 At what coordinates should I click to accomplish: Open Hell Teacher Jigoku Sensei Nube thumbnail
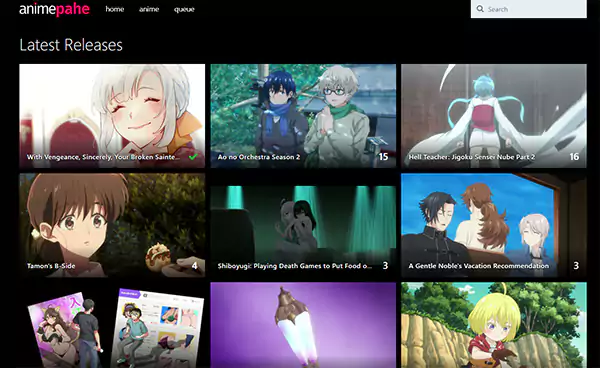494,116
